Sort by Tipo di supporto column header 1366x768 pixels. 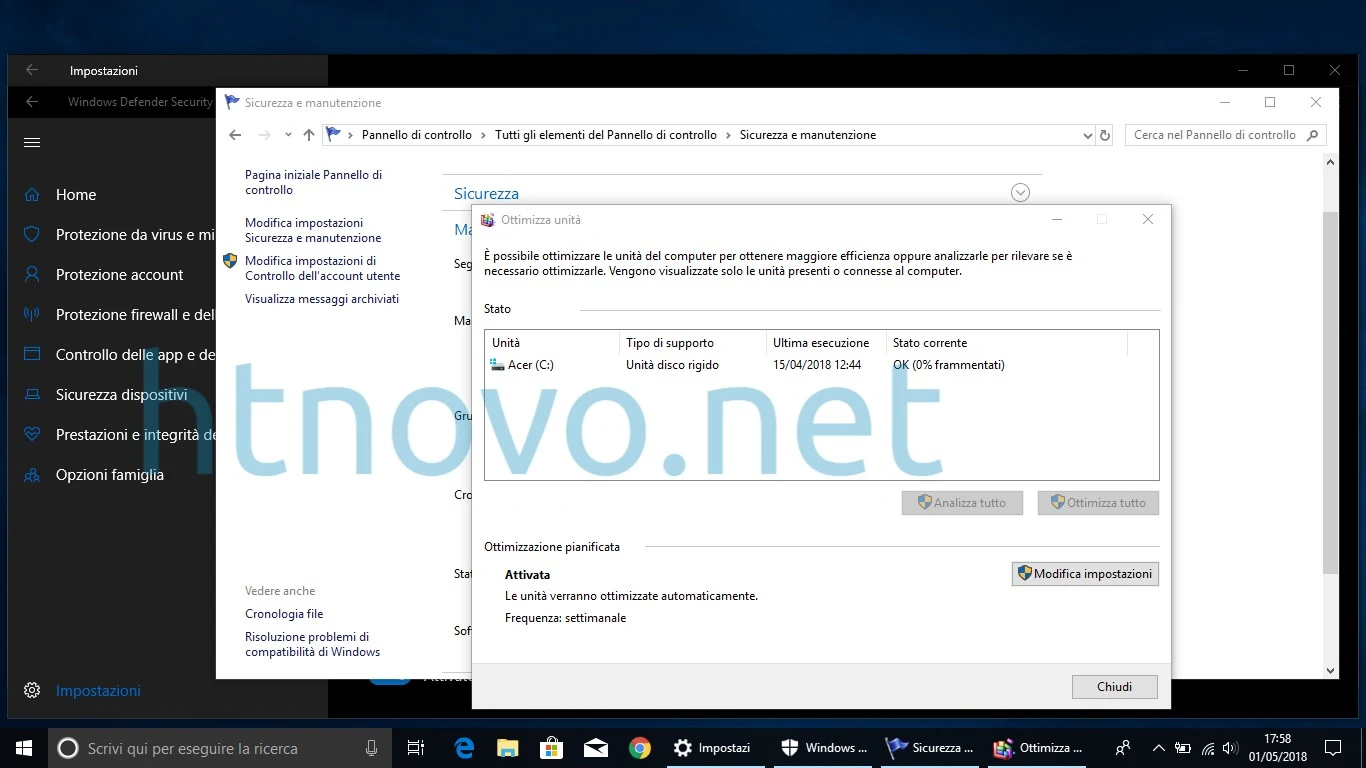pyautogui.click(x=692, y=343)
